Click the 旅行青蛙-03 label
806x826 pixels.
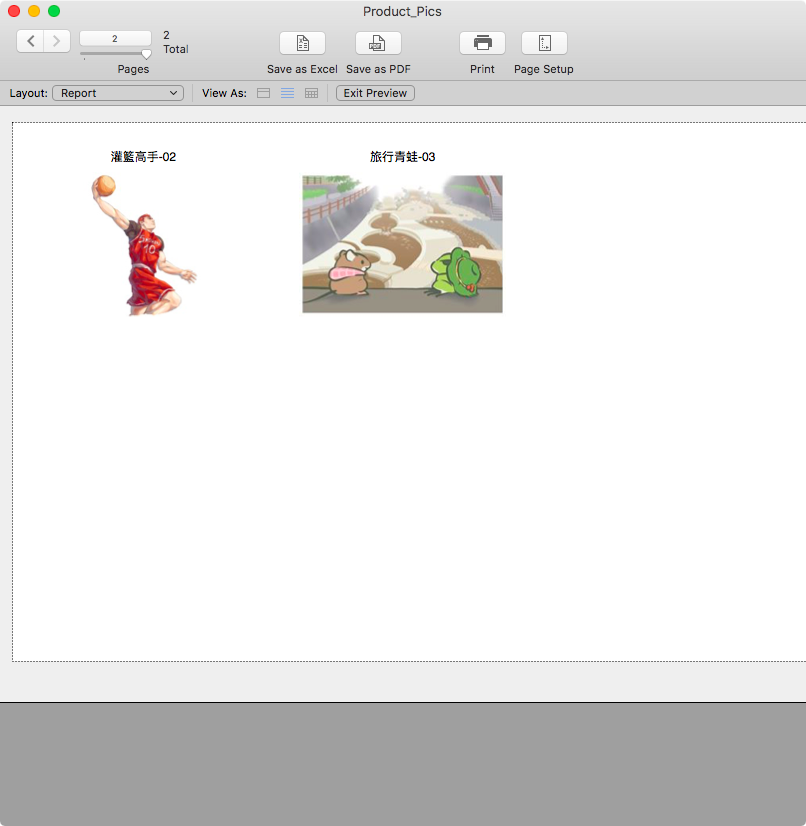click(402, 157)
